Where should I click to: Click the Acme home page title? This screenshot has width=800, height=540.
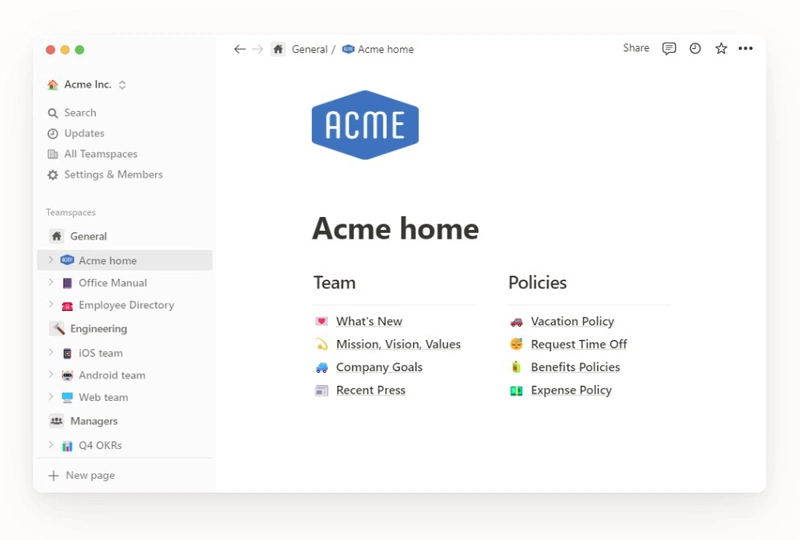(x=395, y=228)
